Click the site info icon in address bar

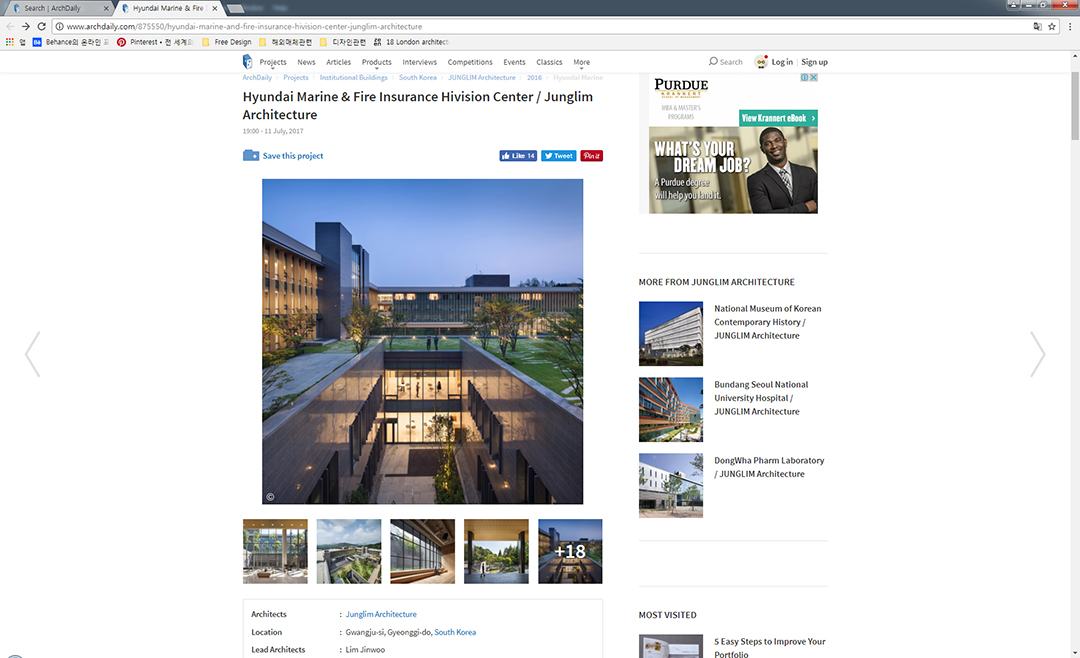tap(59, 26)
